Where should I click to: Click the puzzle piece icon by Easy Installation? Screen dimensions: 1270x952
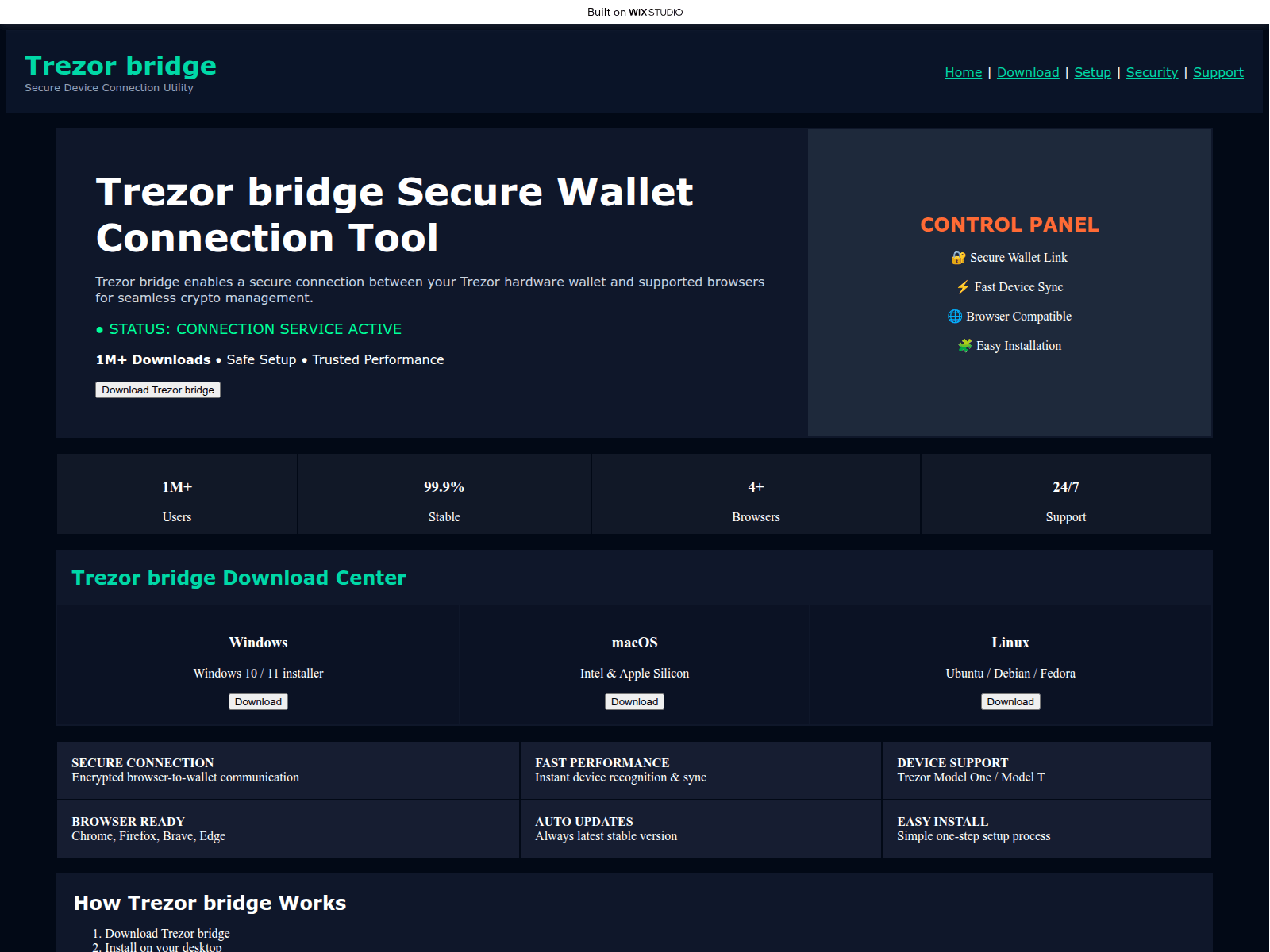[x=965, y=346]
